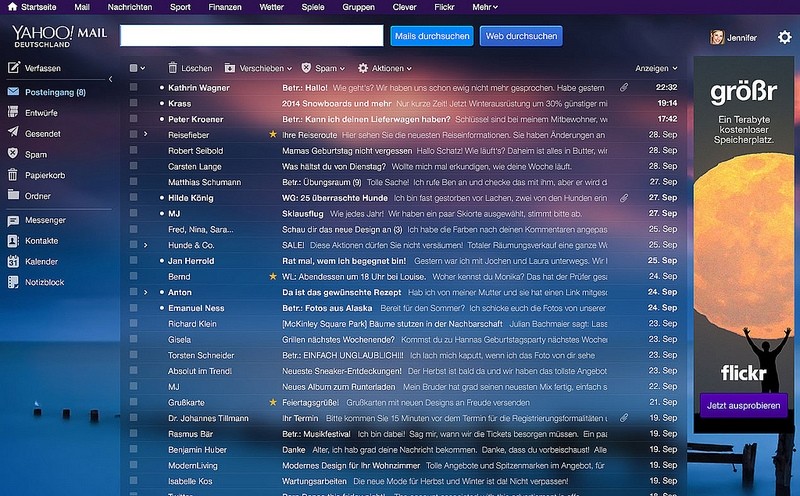This screenshot has height=496, width=800.
Task: Expand the Anton conversation arrow
Action: tap(145, 292)
